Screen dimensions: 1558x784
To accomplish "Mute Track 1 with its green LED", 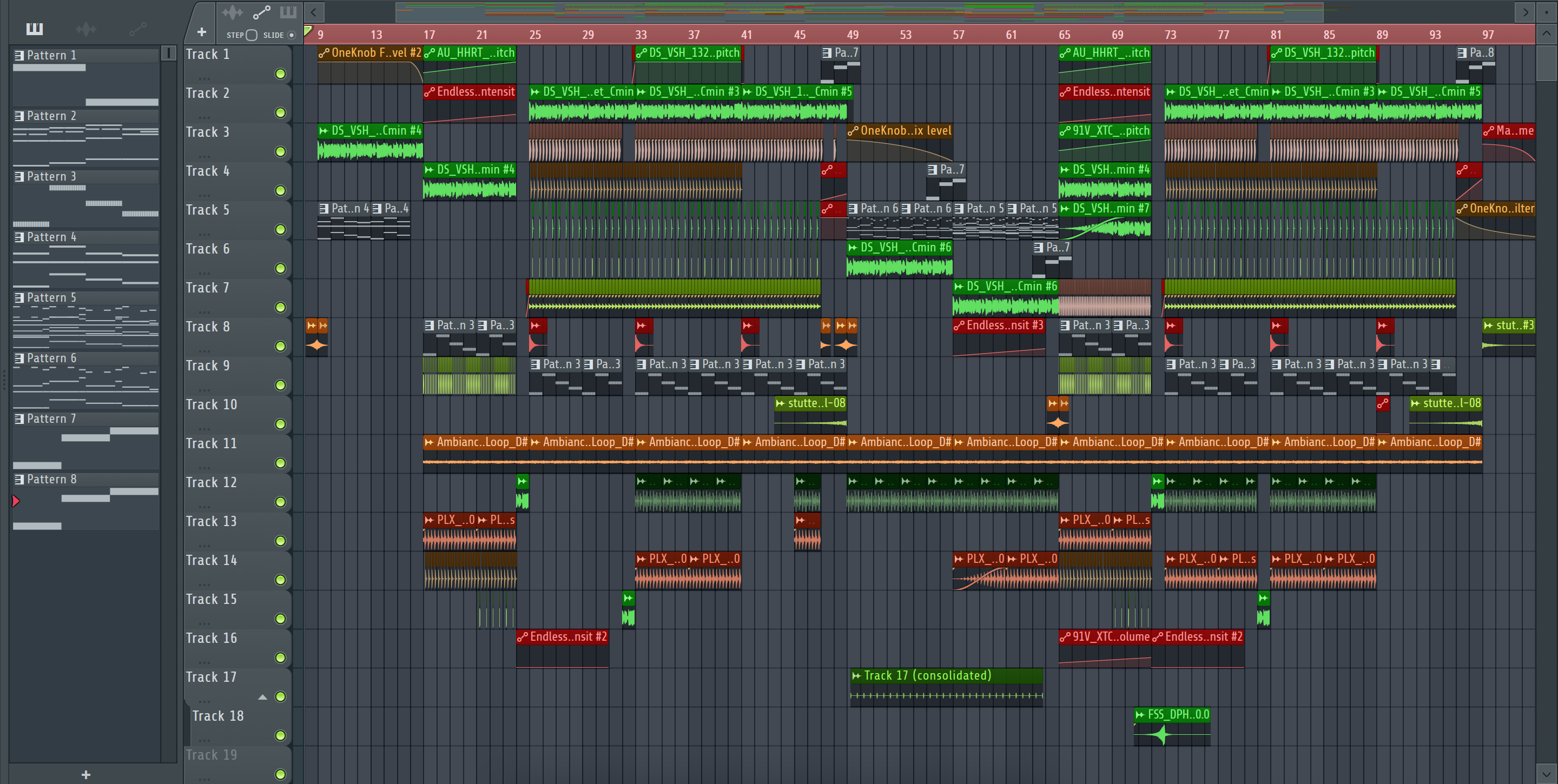I will pyautogui.click(x=280, y=74).
